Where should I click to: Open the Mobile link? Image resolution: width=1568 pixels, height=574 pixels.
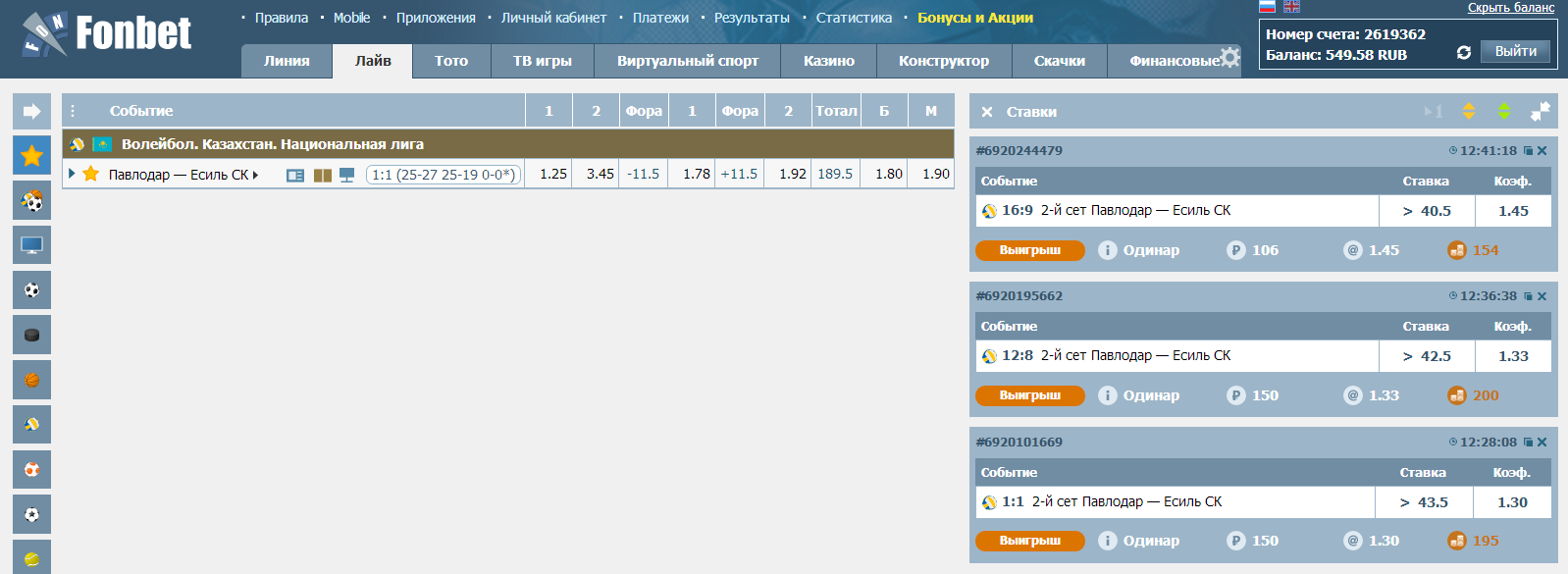351,18
